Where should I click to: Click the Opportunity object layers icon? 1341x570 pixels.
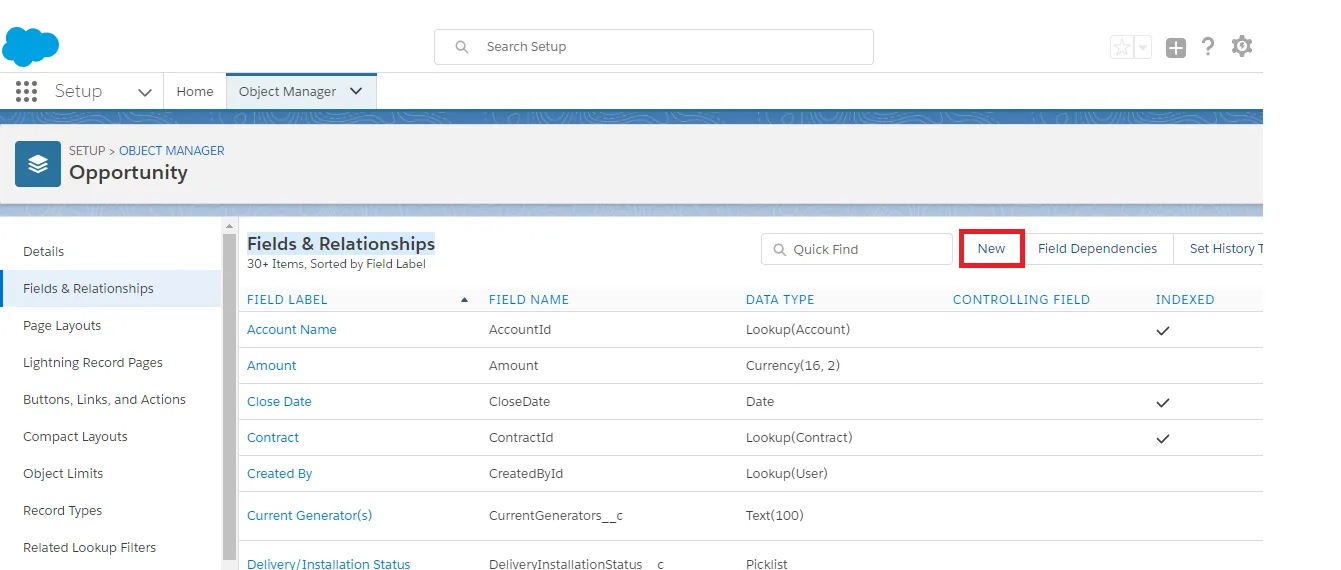(38, 163)
